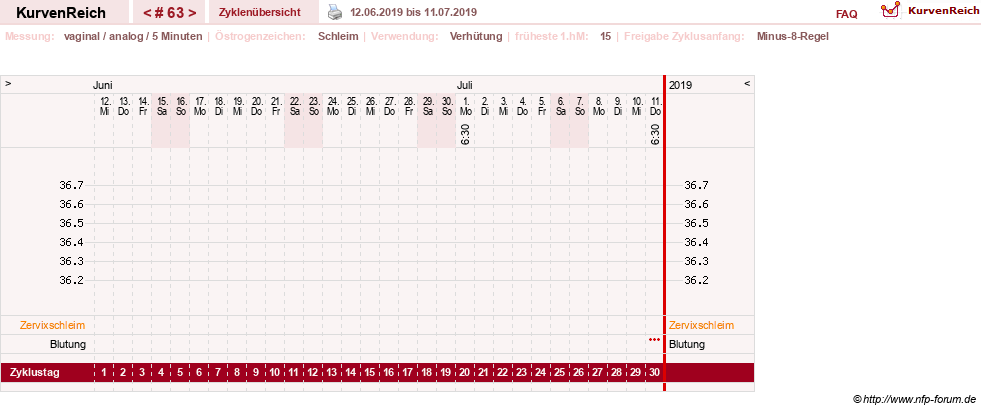The height and width of the screenshot is (411, 981).
Task: Click the Messung: label
Action: tap(30, 36)
